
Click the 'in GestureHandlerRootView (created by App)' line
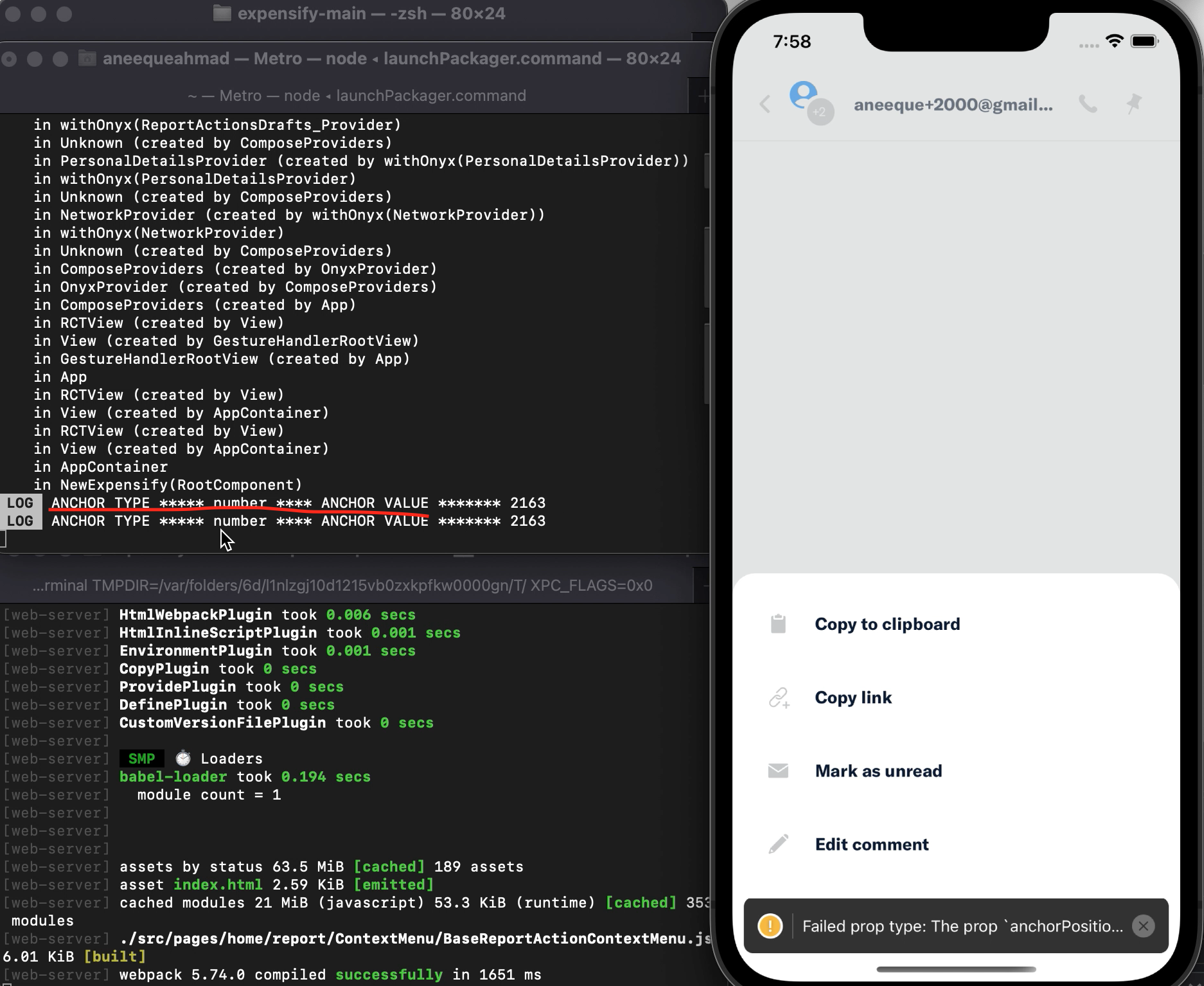(x=222, y=359)
